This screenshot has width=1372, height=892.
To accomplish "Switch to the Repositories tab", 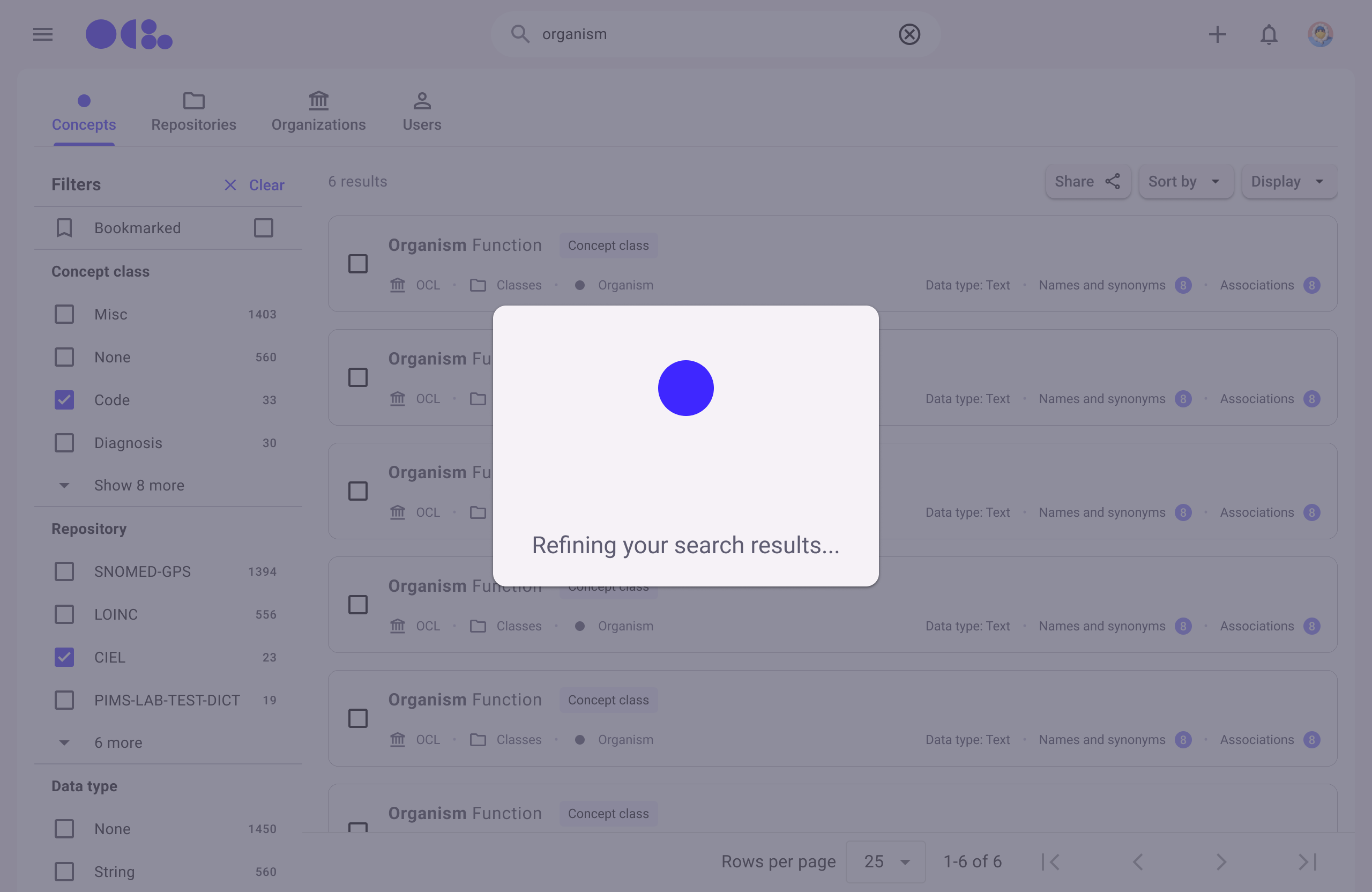I will [193, 112].
